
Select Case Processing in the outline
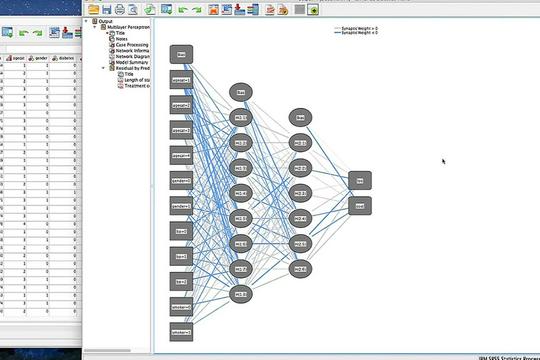[x=132, y=45]
